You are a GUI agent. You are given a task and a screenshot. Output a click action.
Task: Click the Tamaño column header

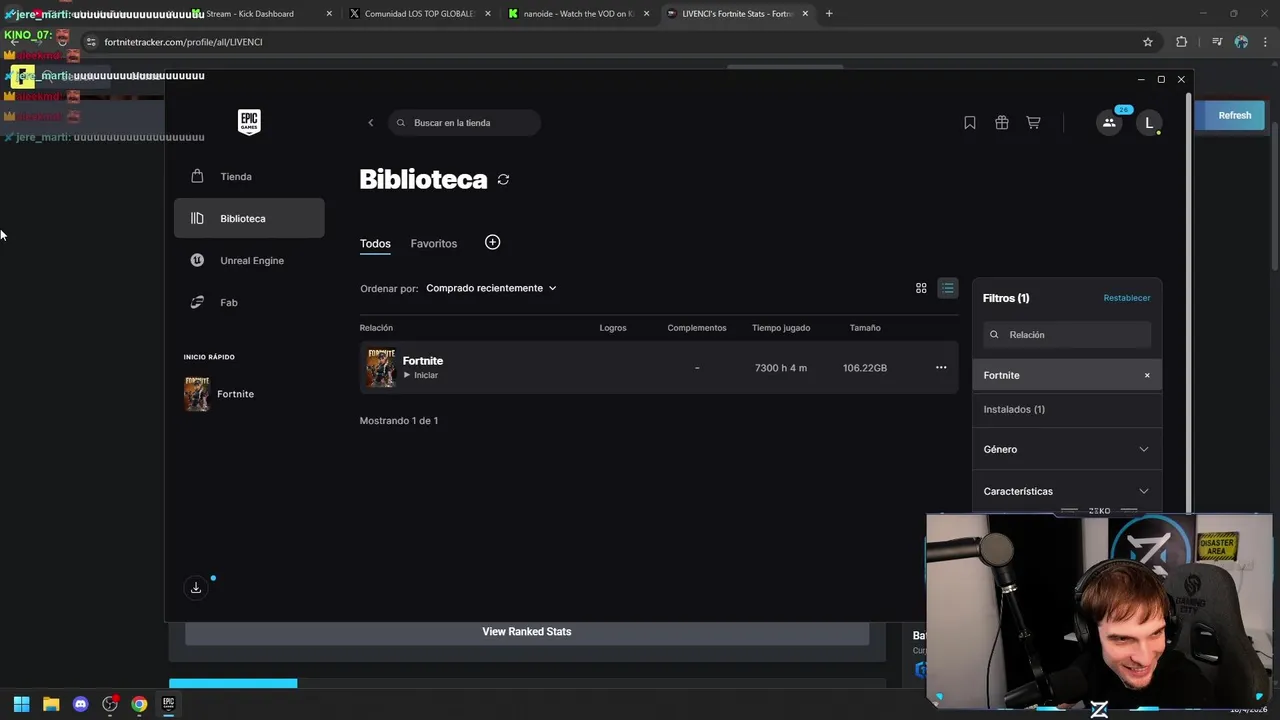865,328
